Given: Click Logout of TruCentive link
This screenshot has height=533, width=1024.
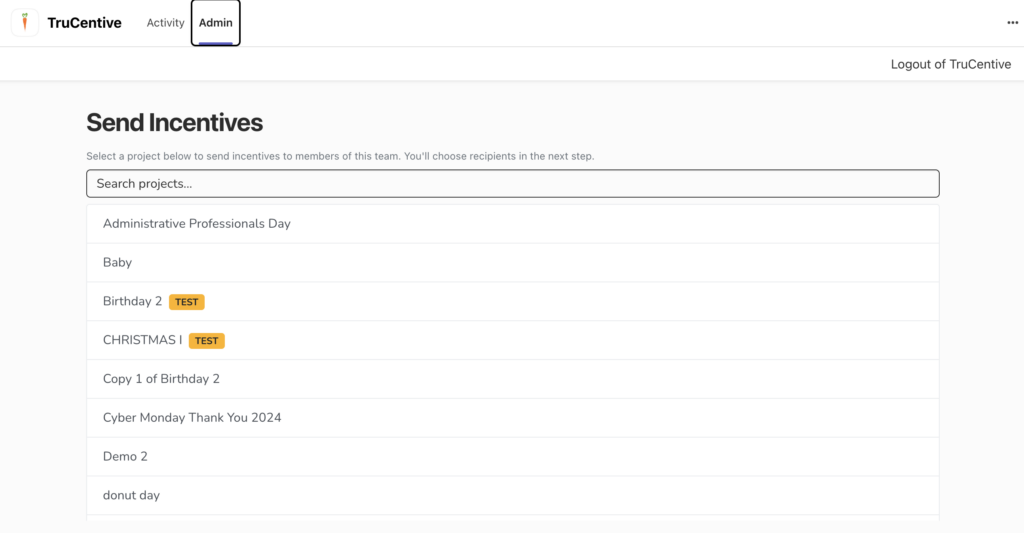Looking at the screenshot, I should 950,64.
